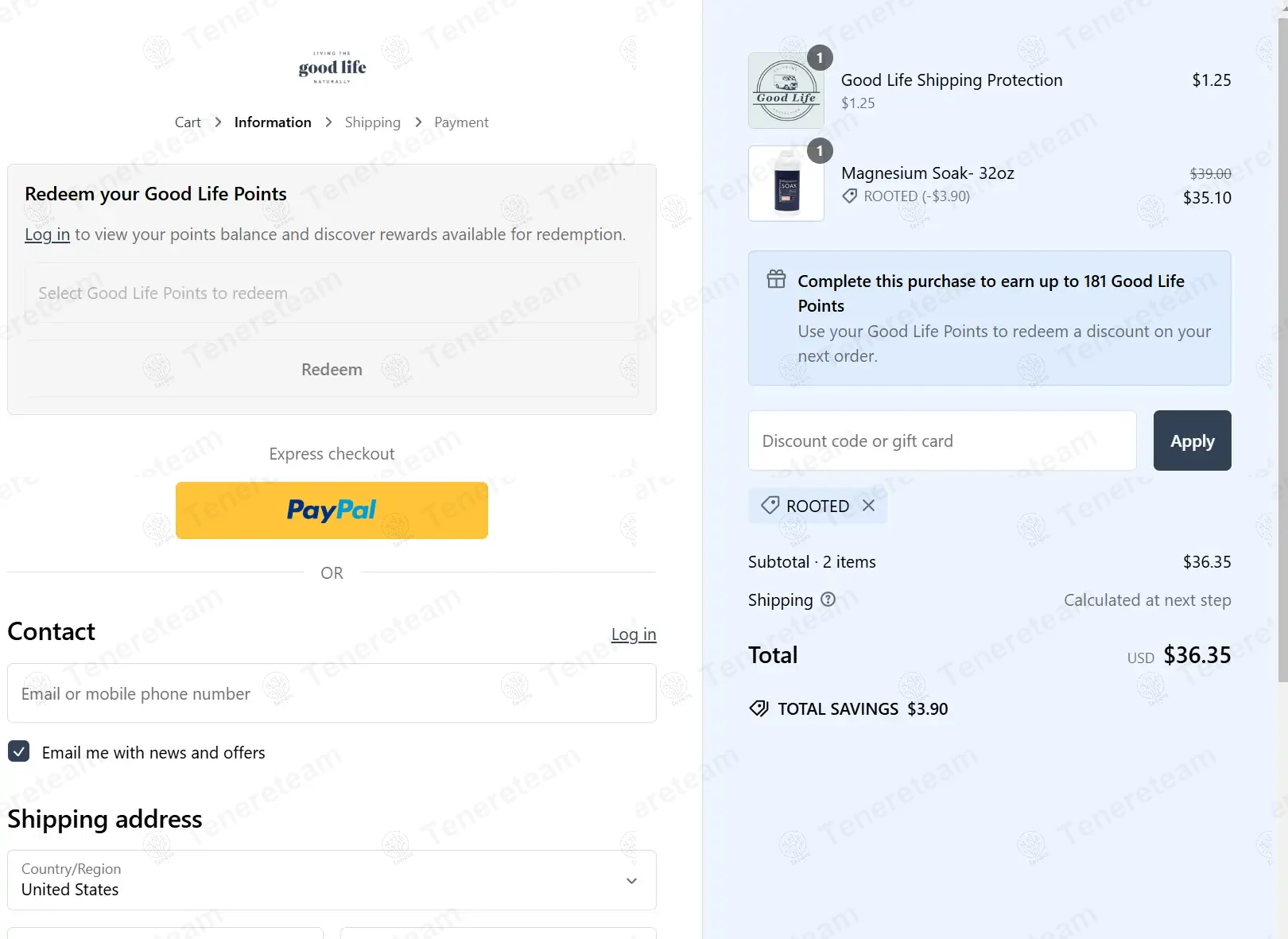1288x939 pixels.
Task: Click the gift icon in rewards banner
Action: click(x=776, y=280)
